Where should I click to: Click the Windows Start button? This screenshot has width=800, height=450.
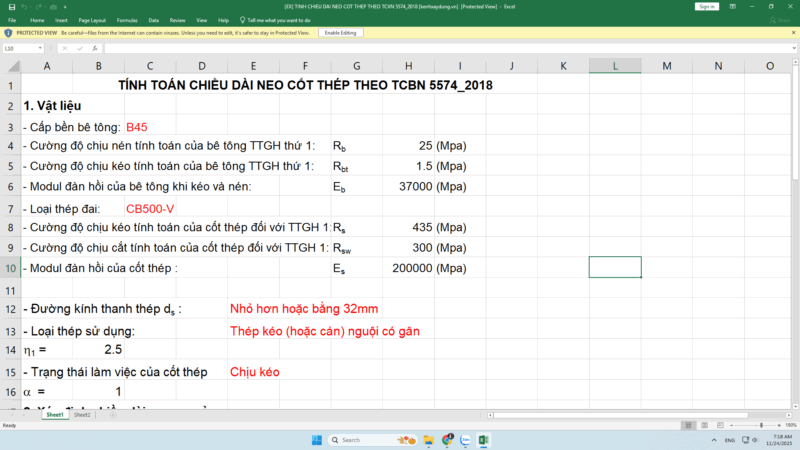pyautogui.click(x=318, y=440)
